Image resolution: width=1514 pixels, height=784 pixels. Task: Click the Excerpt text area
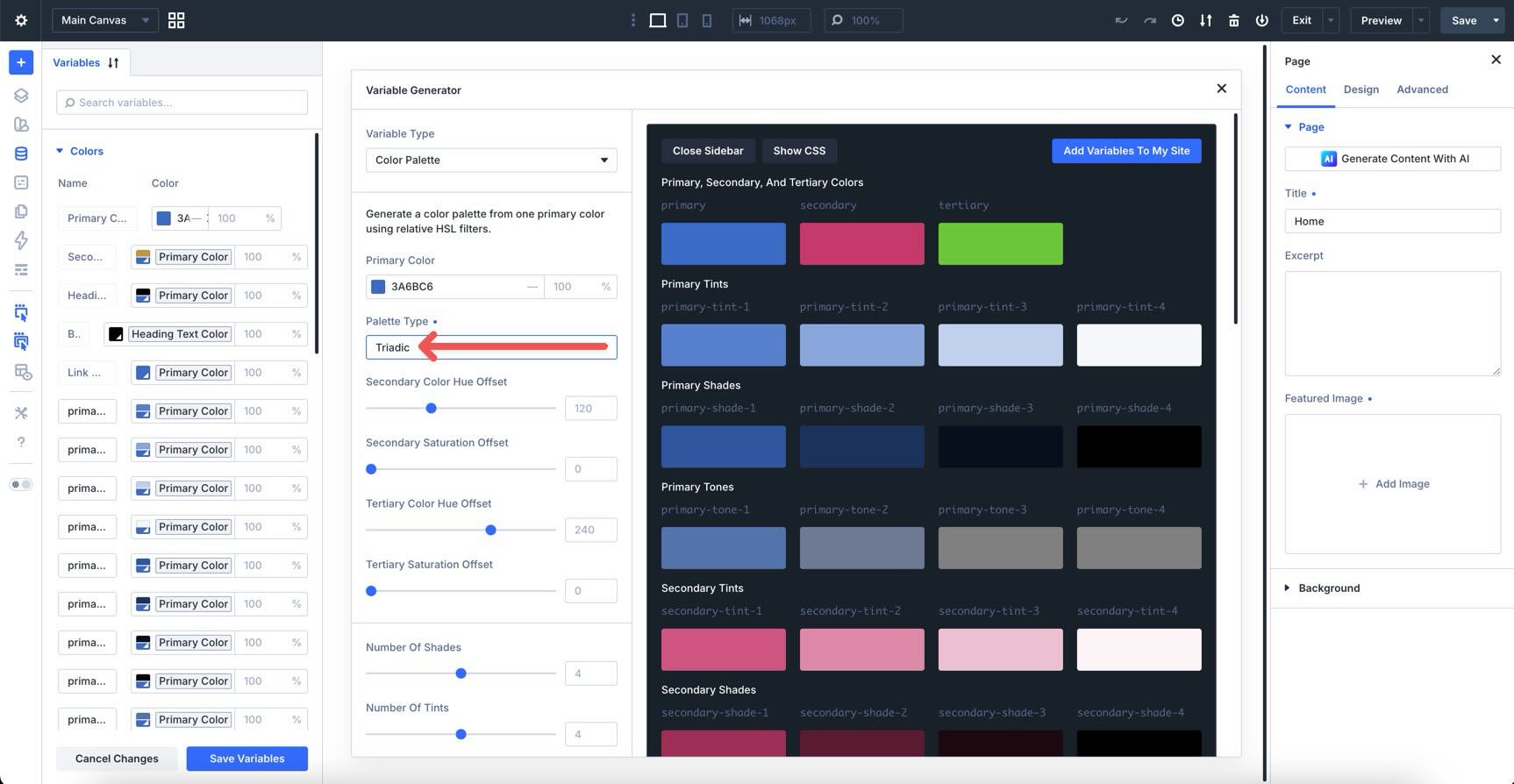(x=1393, y=324)
